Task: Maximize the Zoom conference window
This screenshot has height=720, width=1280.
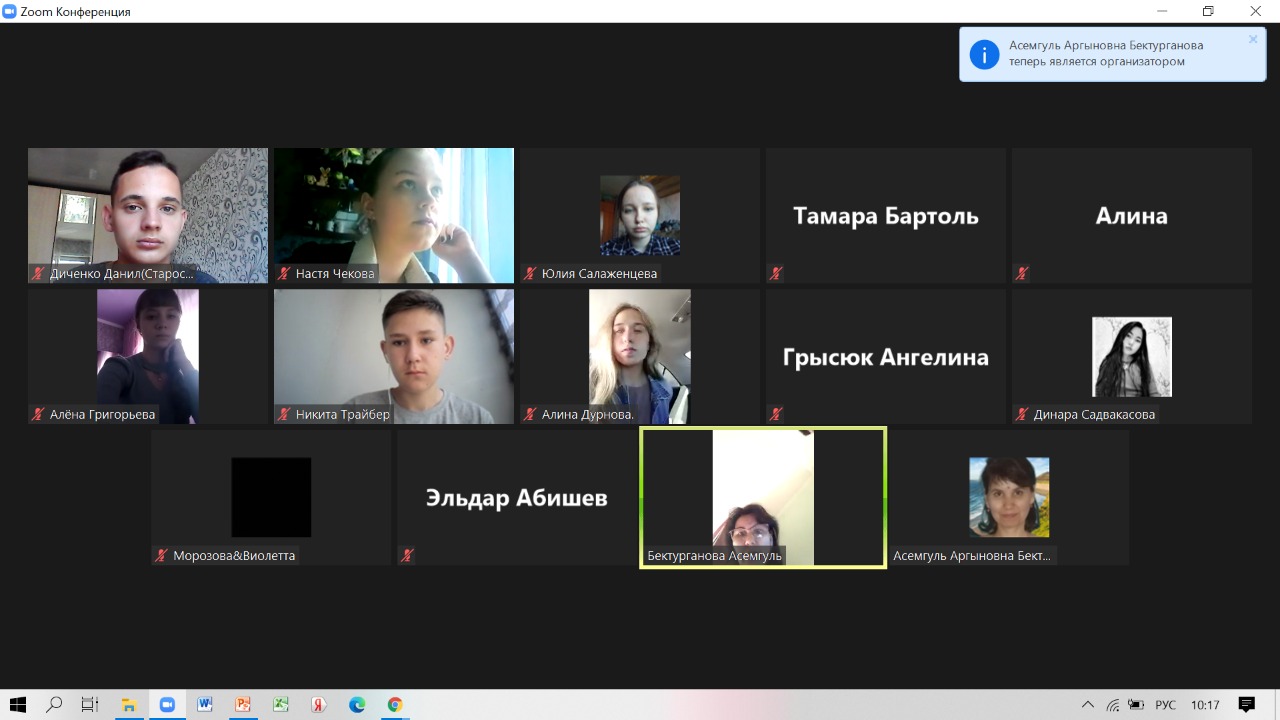Action: click(x=1208, y=11)
